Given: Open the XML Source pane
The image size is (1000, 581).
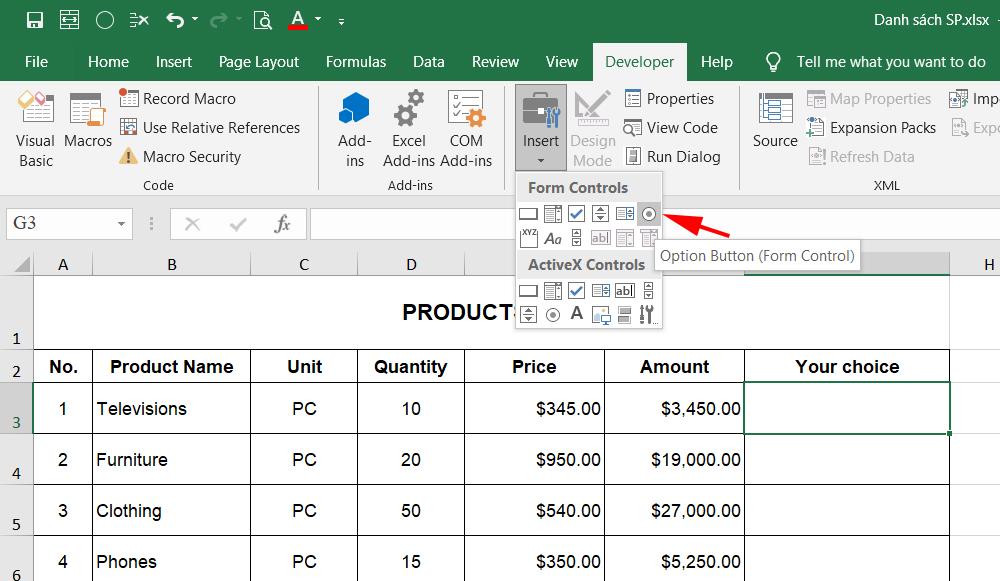Looking at the screenshot, I should pyautogui.click(x=775, y=121).
